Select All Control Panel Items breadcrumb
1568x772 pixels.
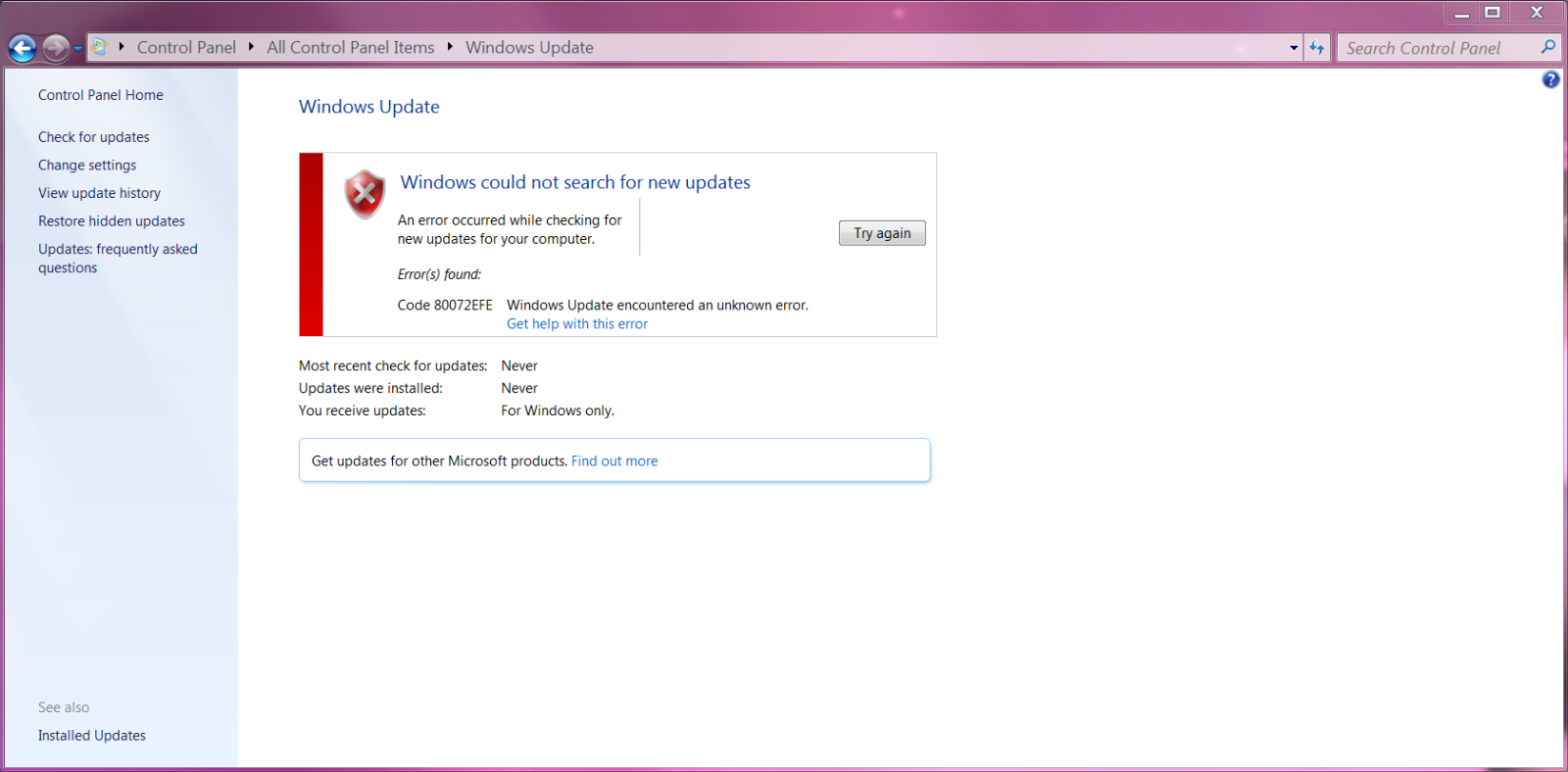351,47
